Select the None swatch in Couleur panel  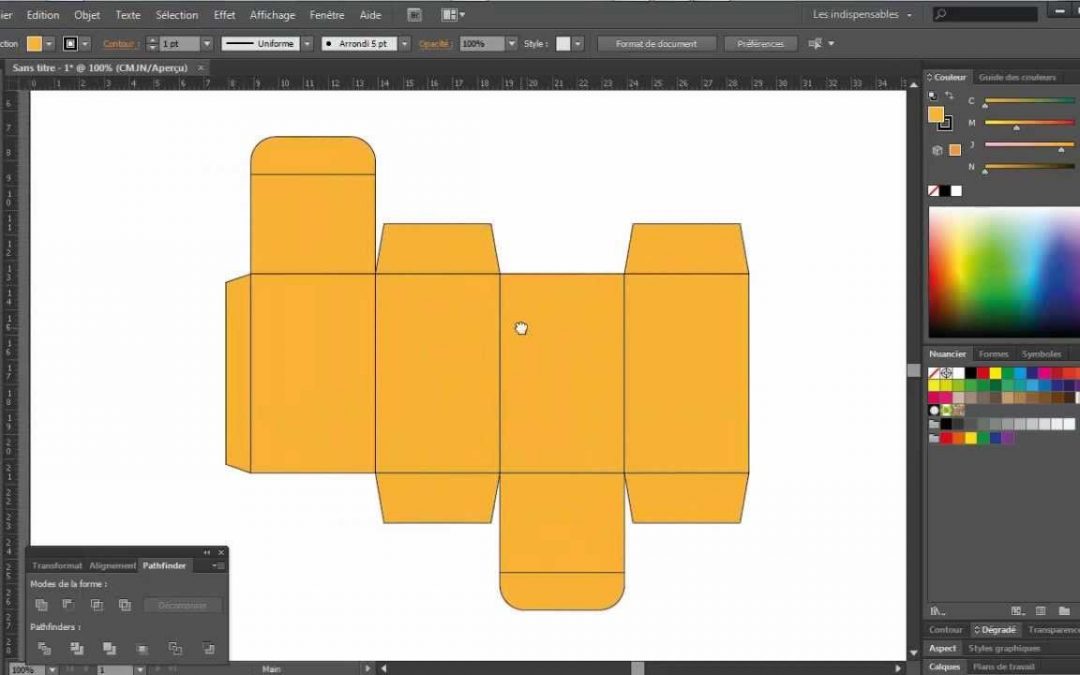(934, 190)
